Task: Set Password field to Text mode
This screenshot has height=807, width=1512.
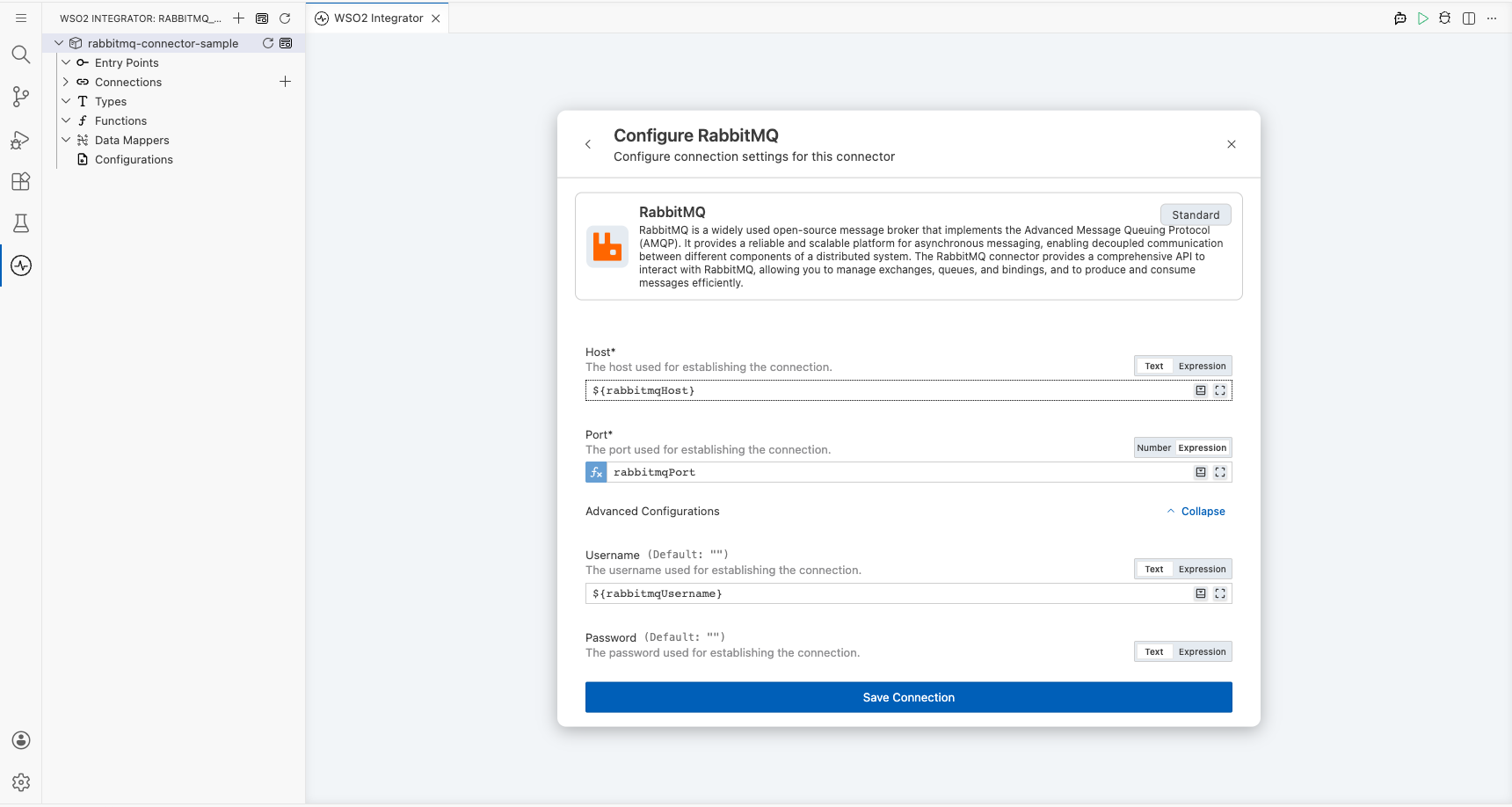Action: point(1153,651)
